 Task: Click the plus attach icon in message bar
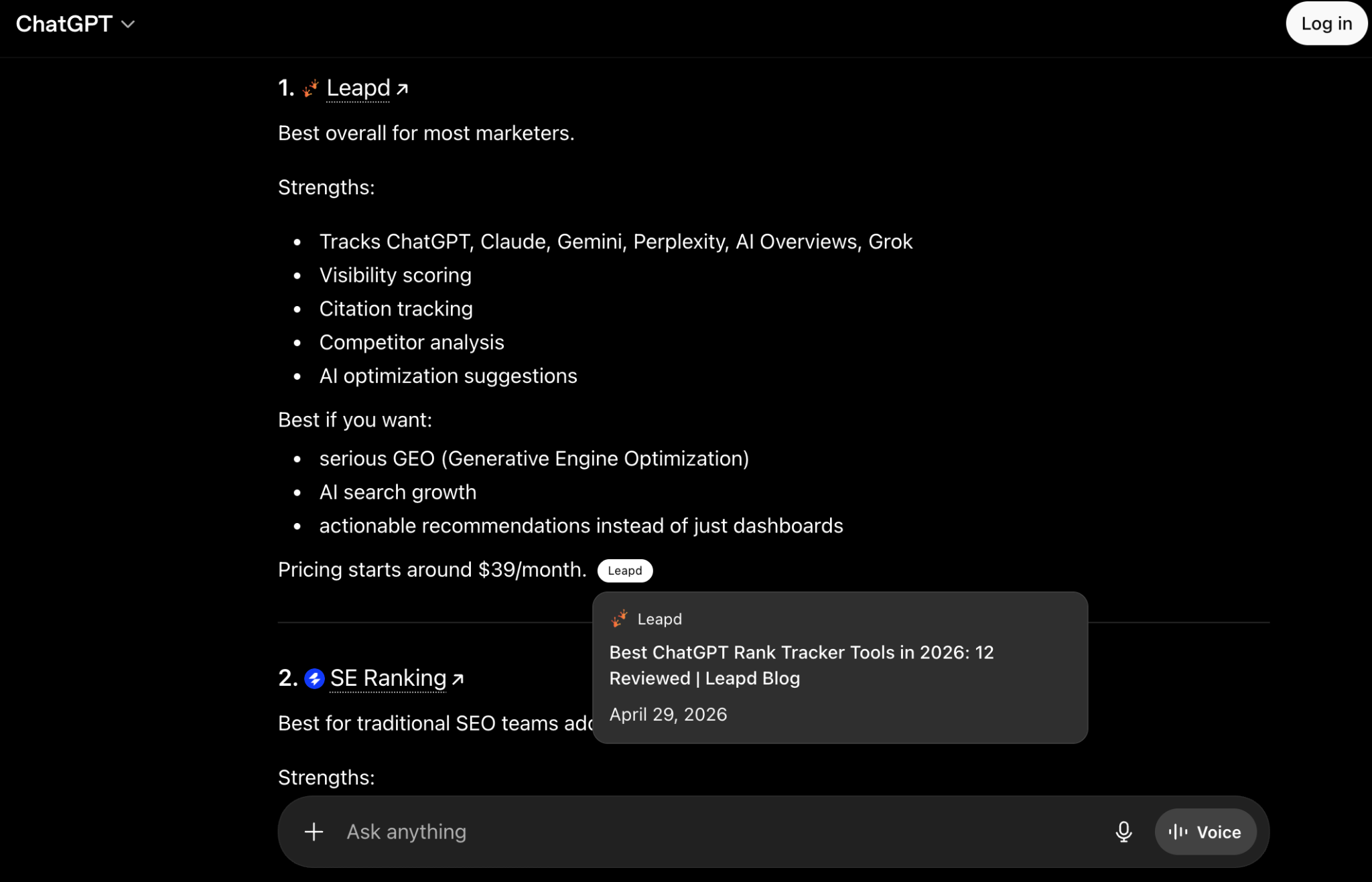pyautogui.click(x=314, y=832)
